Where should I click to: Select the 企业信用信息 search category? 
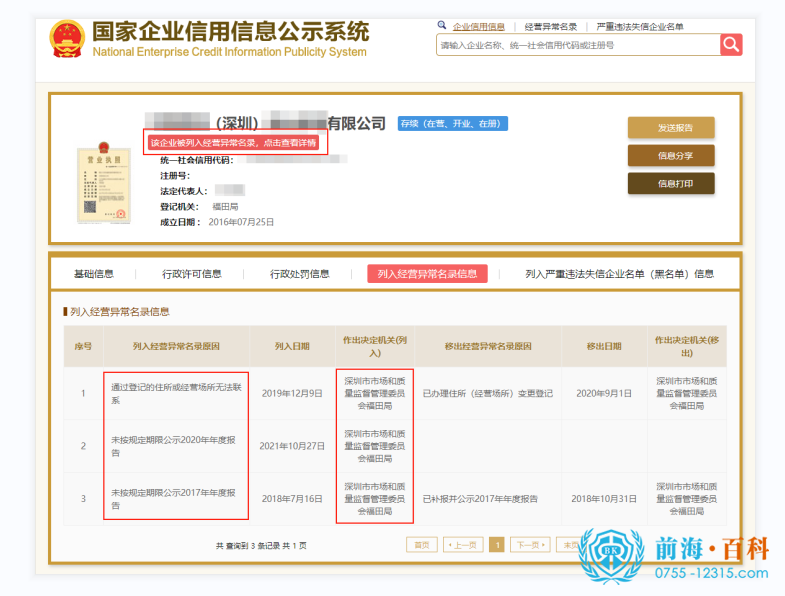coord(479,27)
